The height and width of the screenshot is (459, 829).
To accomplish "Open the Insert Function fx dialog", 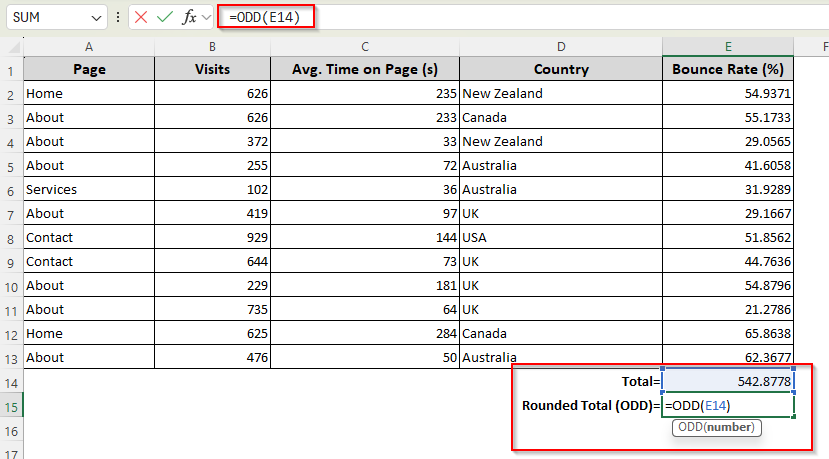I will 189,17.
